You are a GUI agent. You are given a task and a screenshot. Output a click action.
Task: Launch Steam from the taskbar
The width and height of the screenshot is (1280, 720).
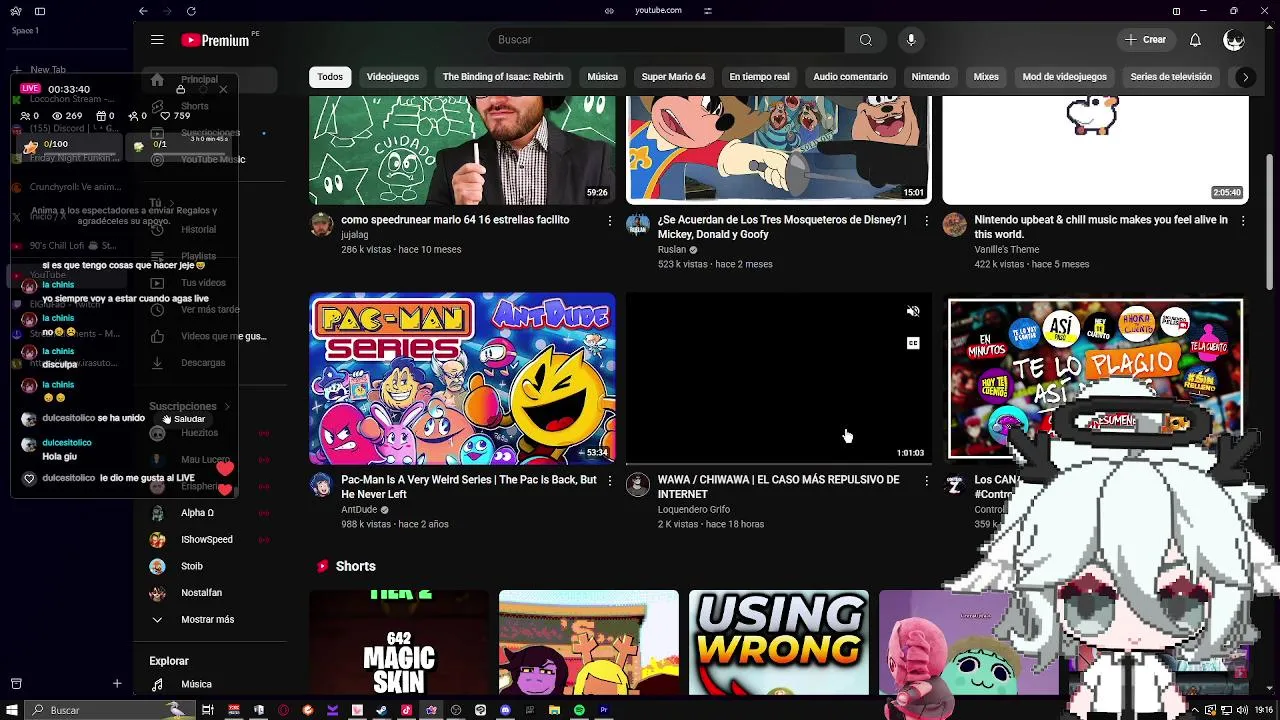pos(381,710)
